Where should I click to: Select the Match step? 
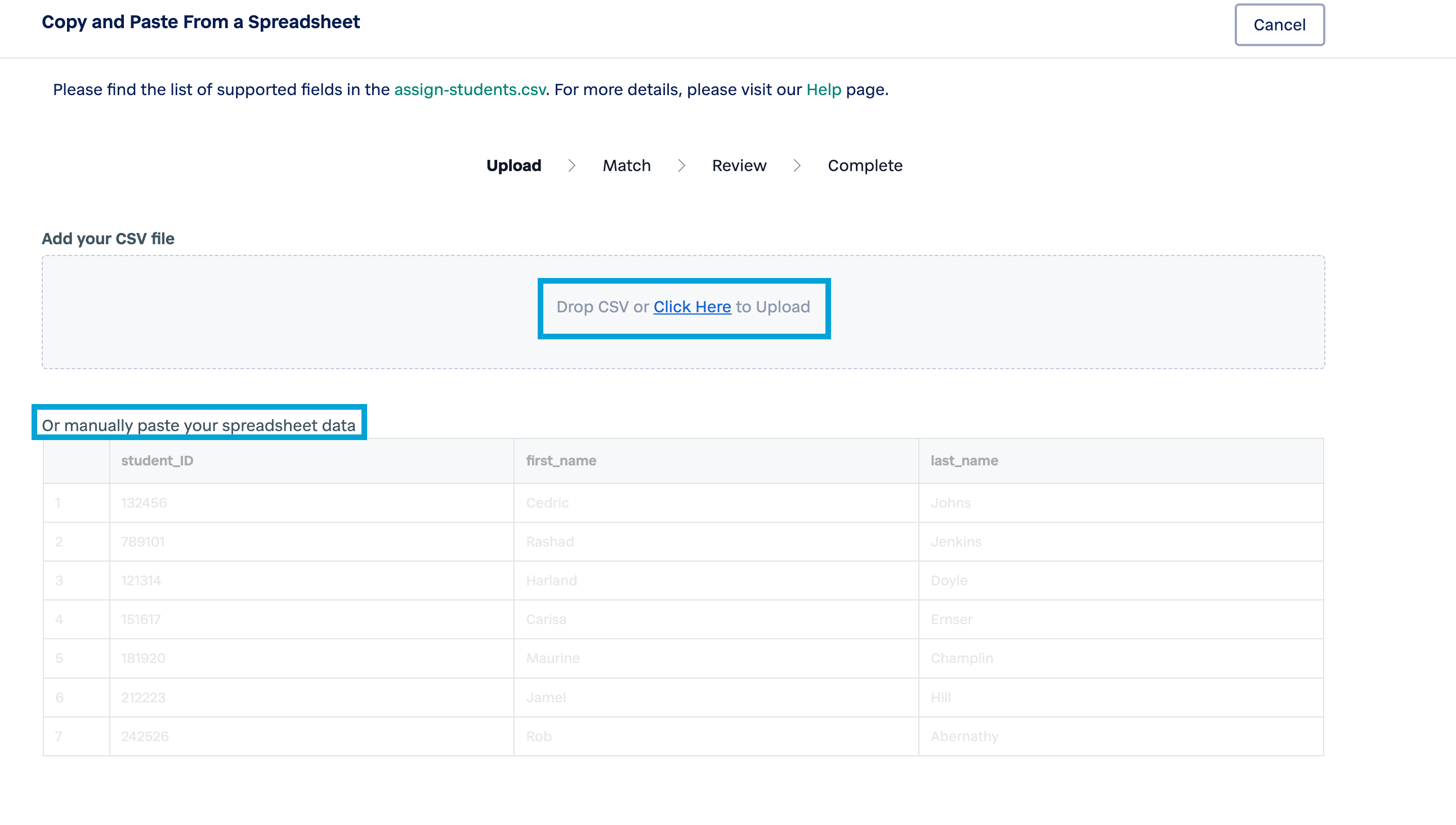coord(626,165)
